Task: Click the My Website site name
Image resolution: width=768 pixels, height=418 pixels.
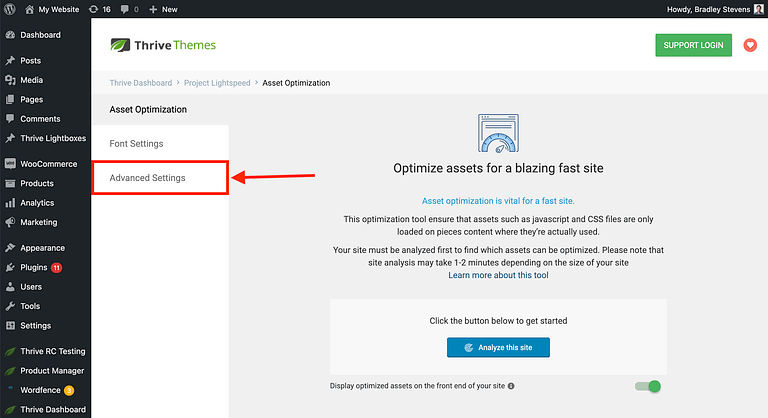Action: tap(59, 9)
